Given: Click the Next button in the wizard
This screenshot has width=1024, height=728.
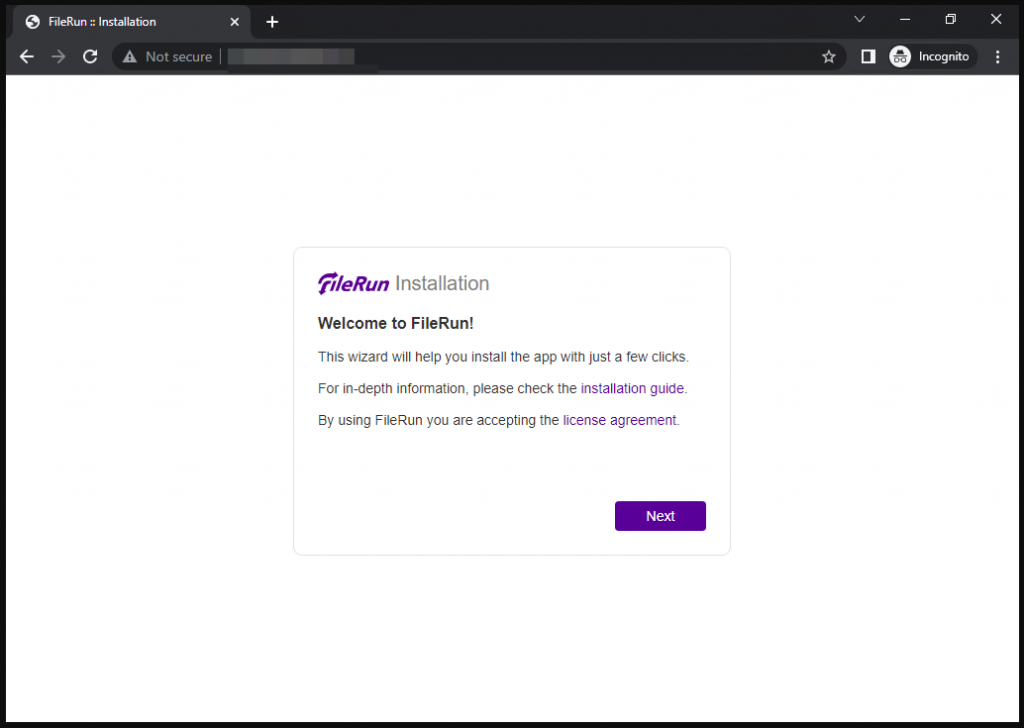Looking at the screenshot, I should [x=660, y=515].
